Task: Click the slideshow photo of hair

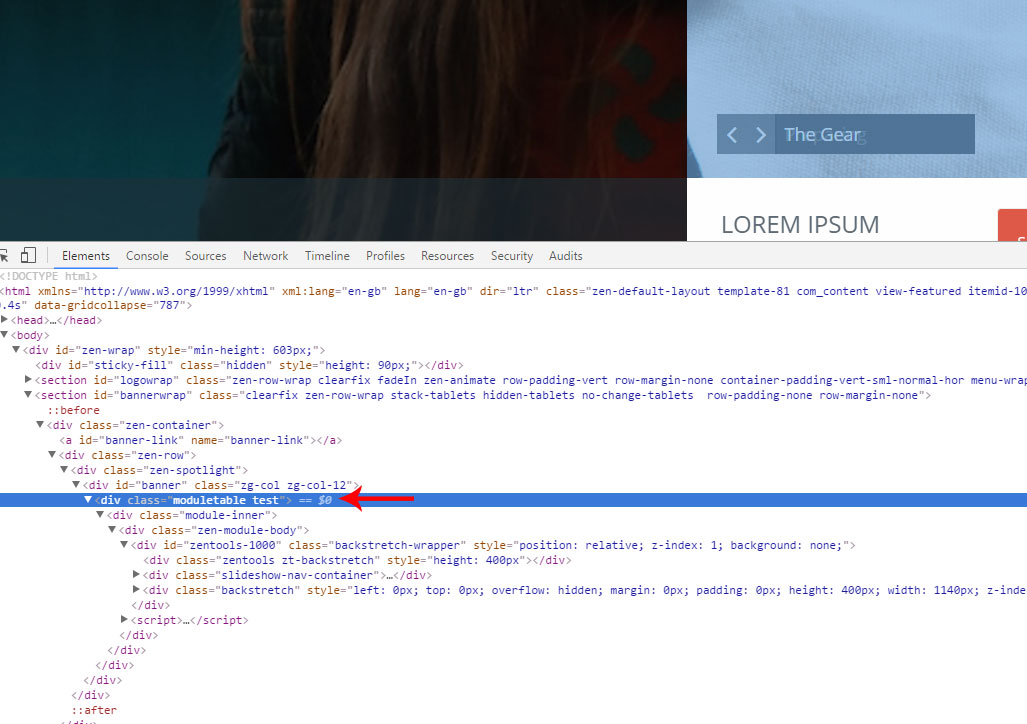Action: 343,121
